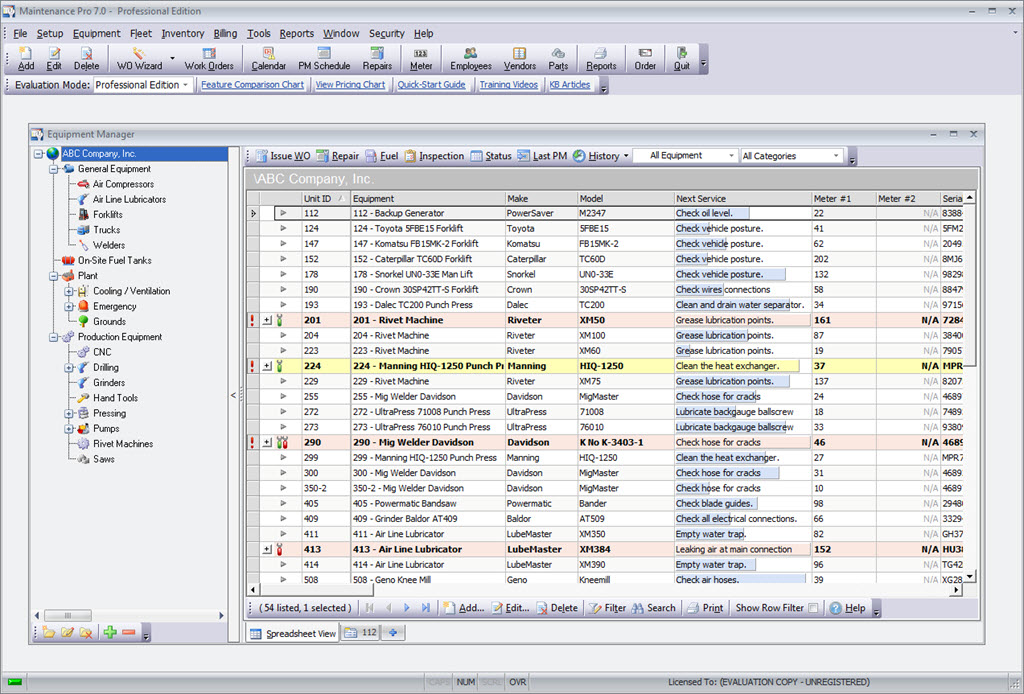
Task: Open the Parts tool
Action: (x=558, y=59)
